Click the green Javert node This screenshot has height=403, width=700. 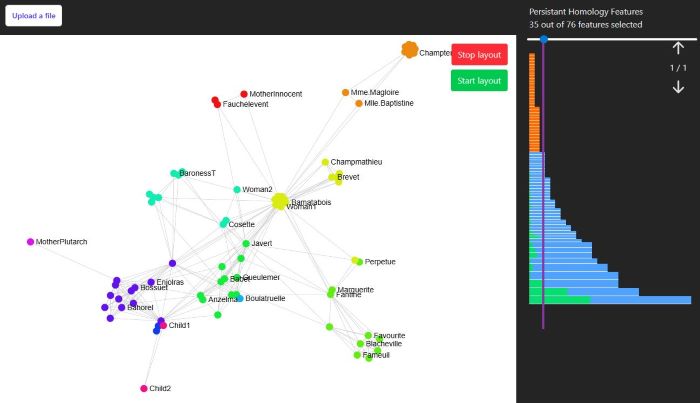[x=246, y=243]
